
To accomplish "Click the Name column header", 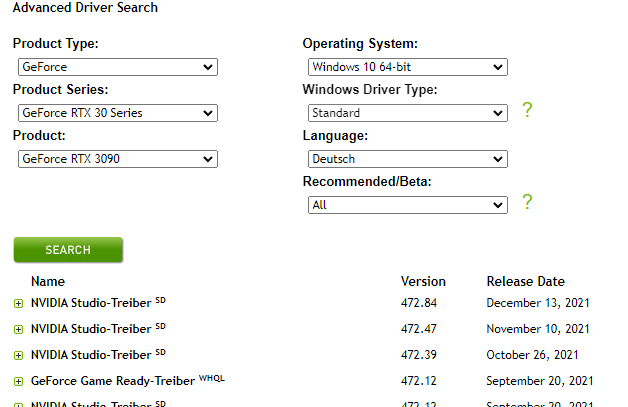I will click(48, 281).
